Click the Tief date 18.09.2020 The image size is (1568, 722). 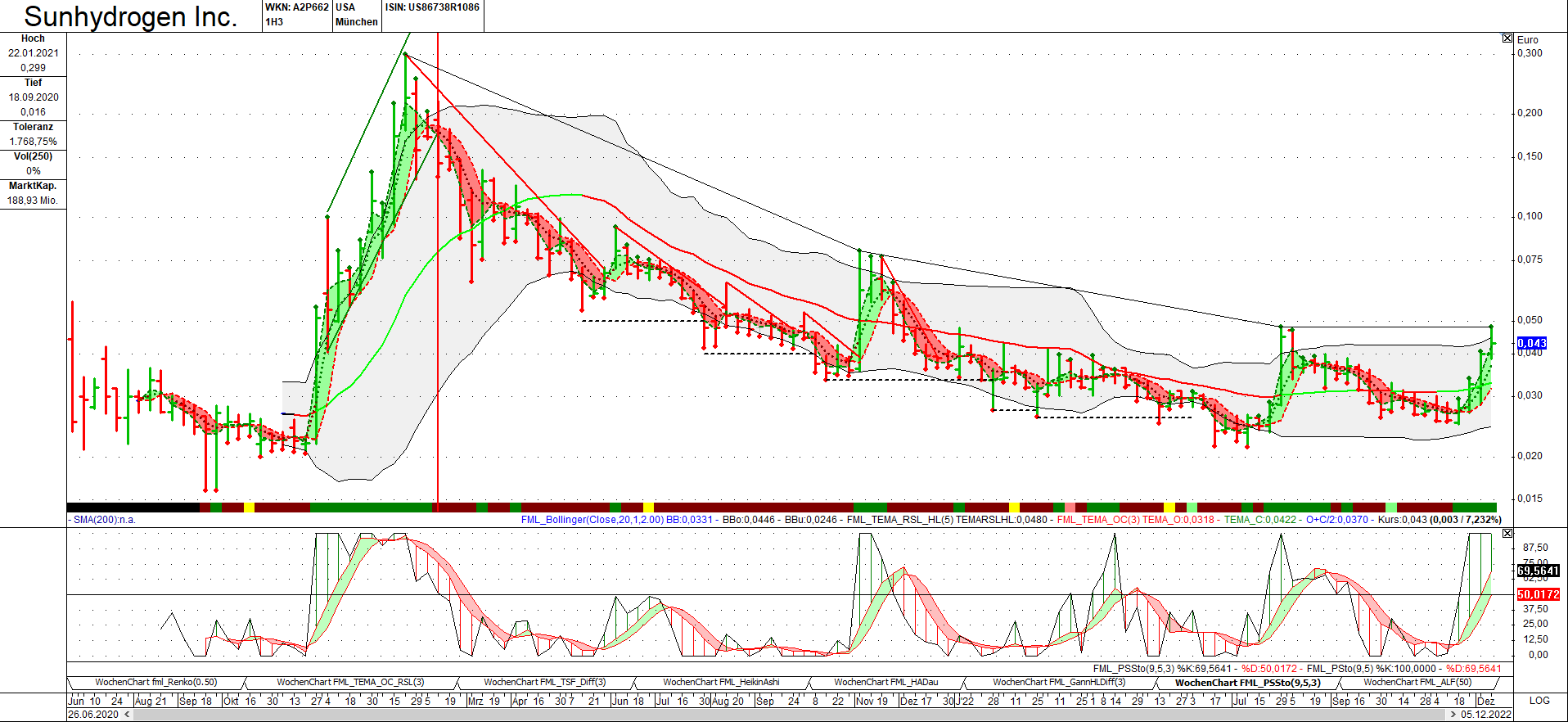tap(34, 97)
